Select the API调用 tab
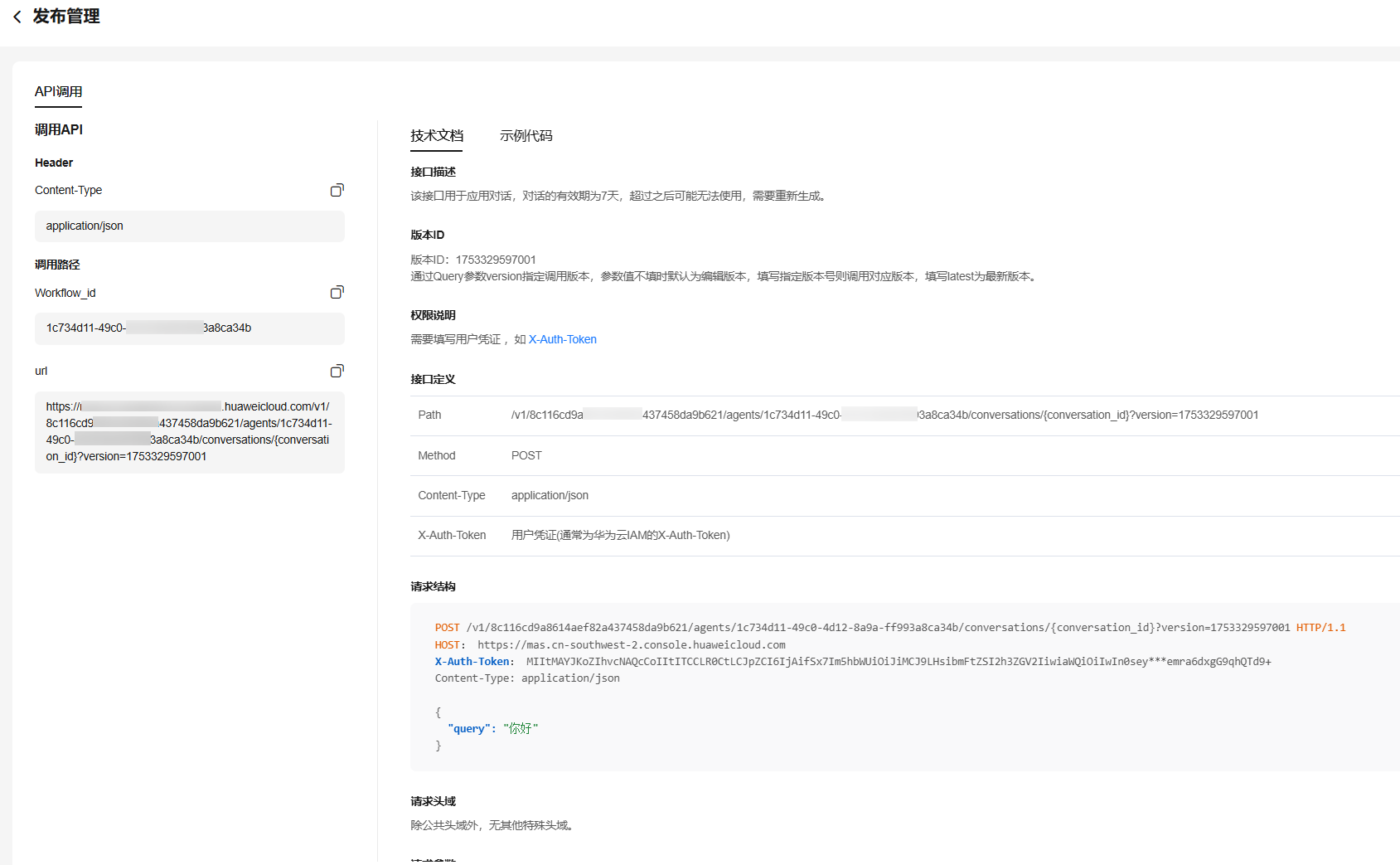 click(x=58, y=92)
